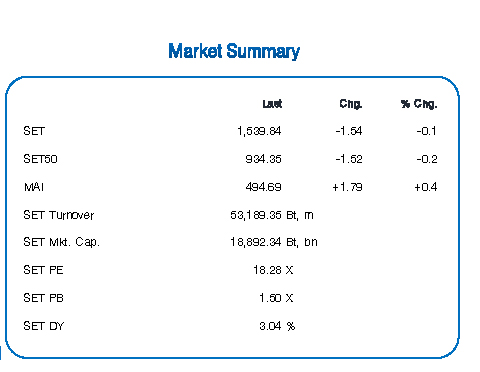Click the SET Turnover label
This screenshot has height=372, width=480.
tap(59, 215)
